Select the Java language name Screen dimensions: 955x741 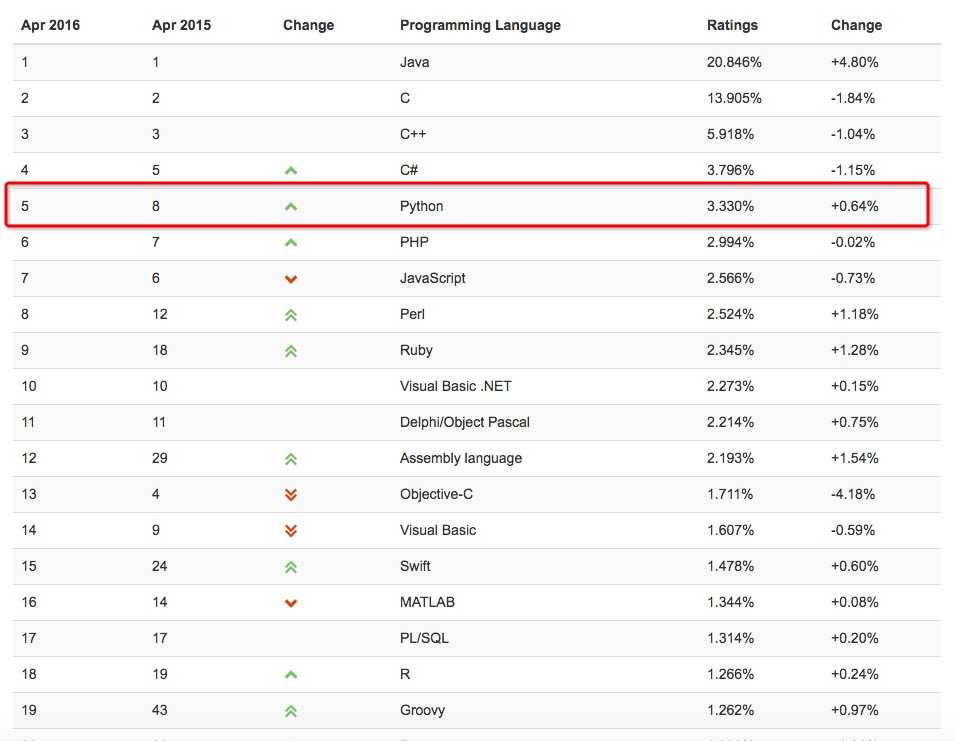click(x=414, y=62)
